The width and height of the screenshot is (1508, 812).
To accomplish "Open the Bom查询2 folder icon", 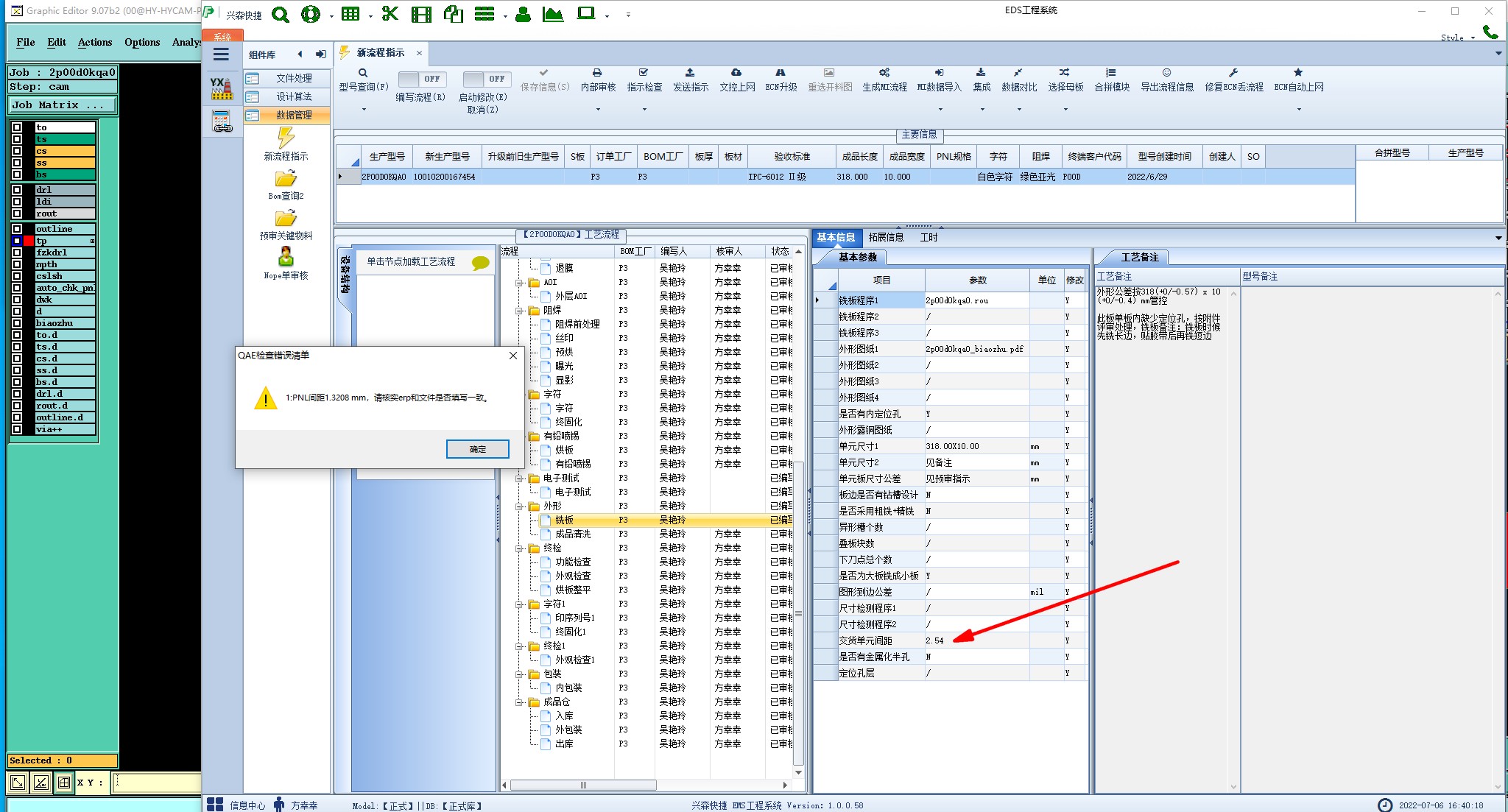I will 286,179.
